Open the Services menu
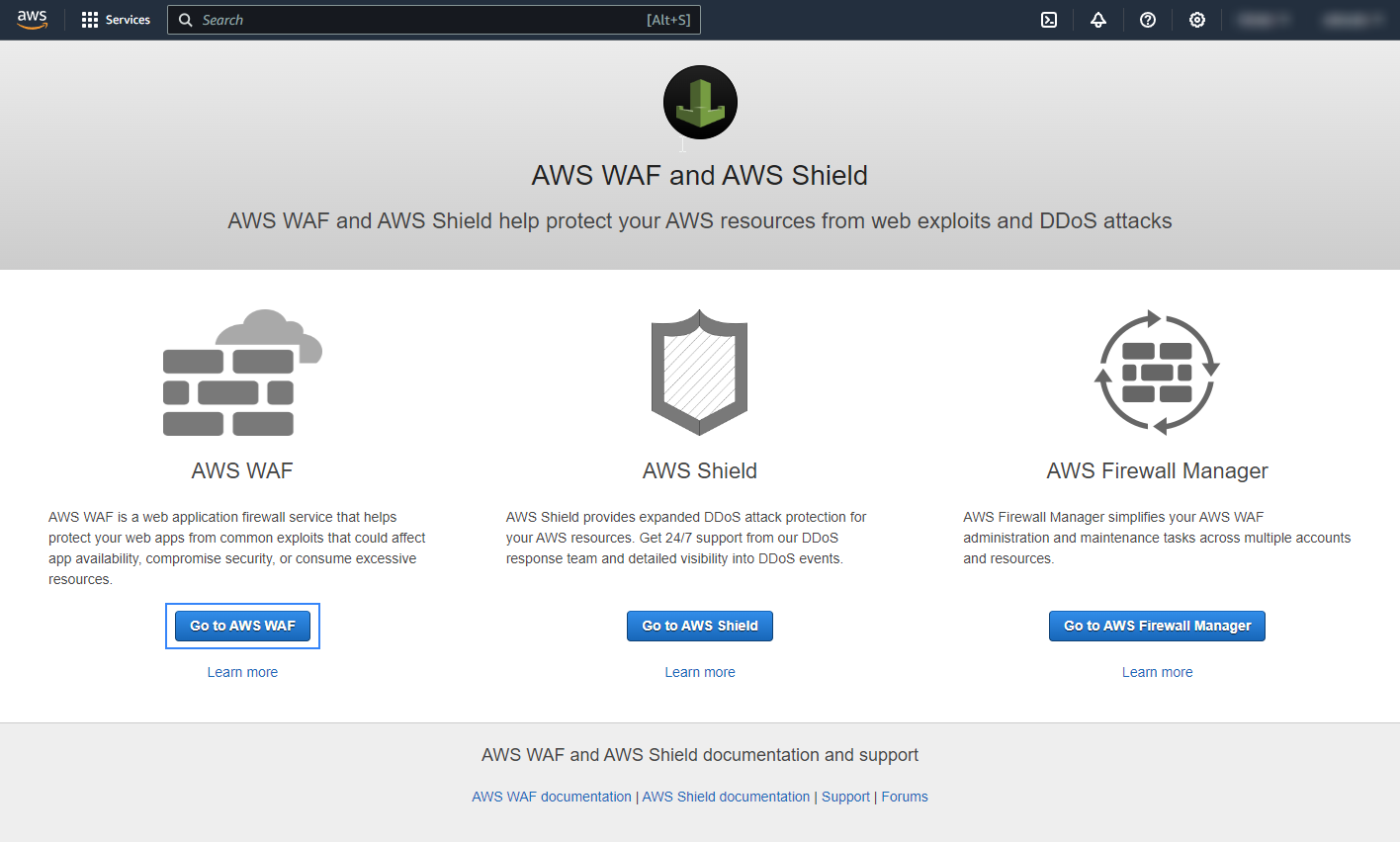The width and height of the screenshot is (1400, 842). click(x=117, y=20)
